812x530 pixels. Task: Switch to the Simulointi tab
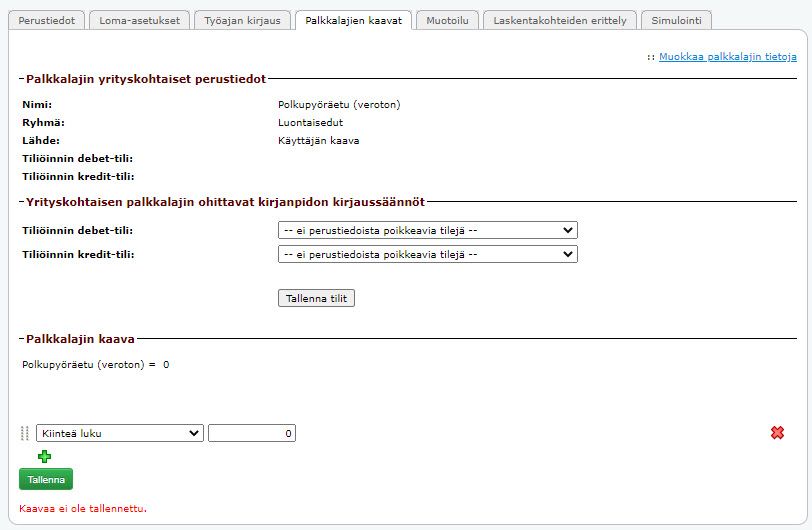pos(676,21)
